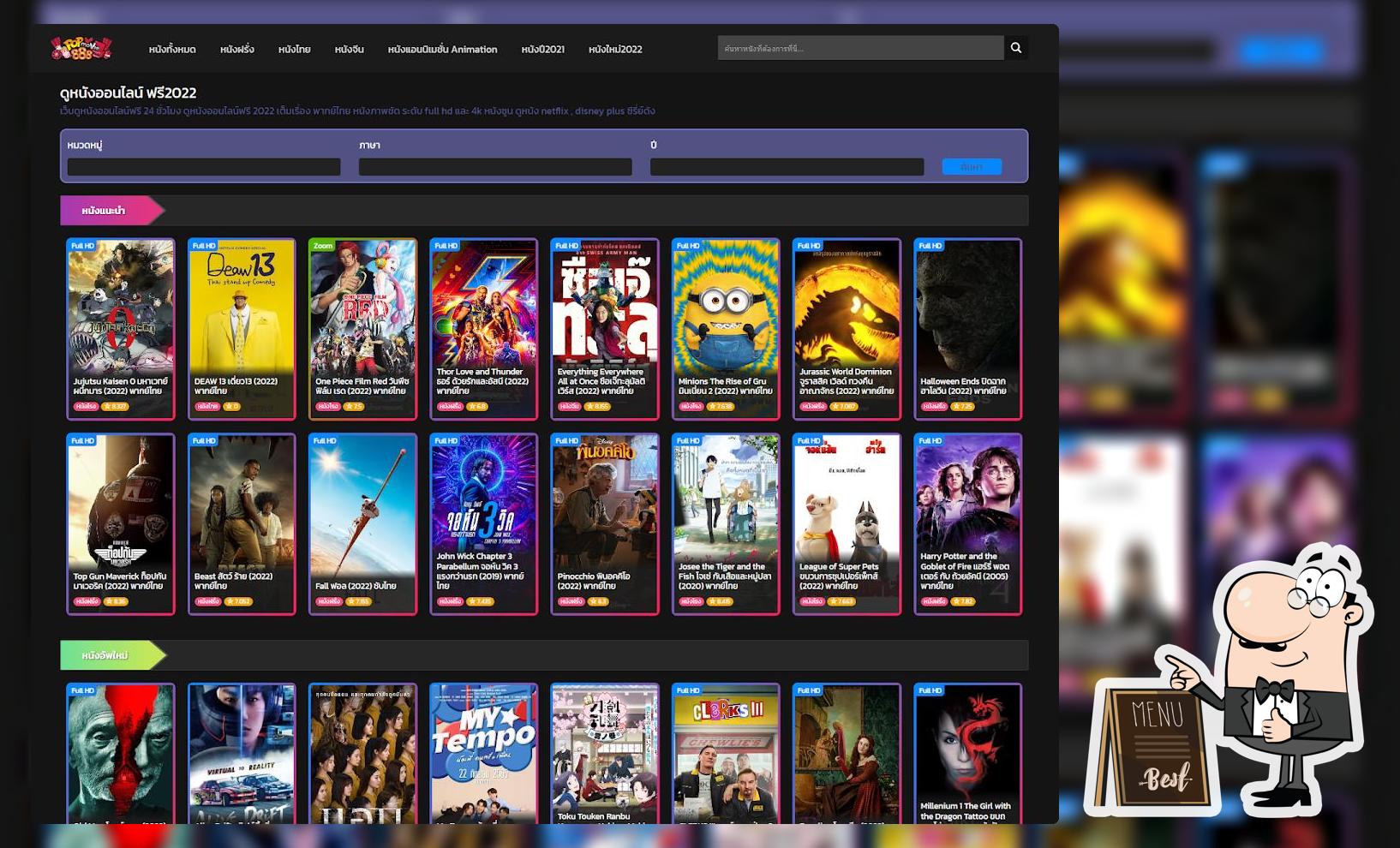Click Full HD badge on Halloween Ends card

[930, 246]
